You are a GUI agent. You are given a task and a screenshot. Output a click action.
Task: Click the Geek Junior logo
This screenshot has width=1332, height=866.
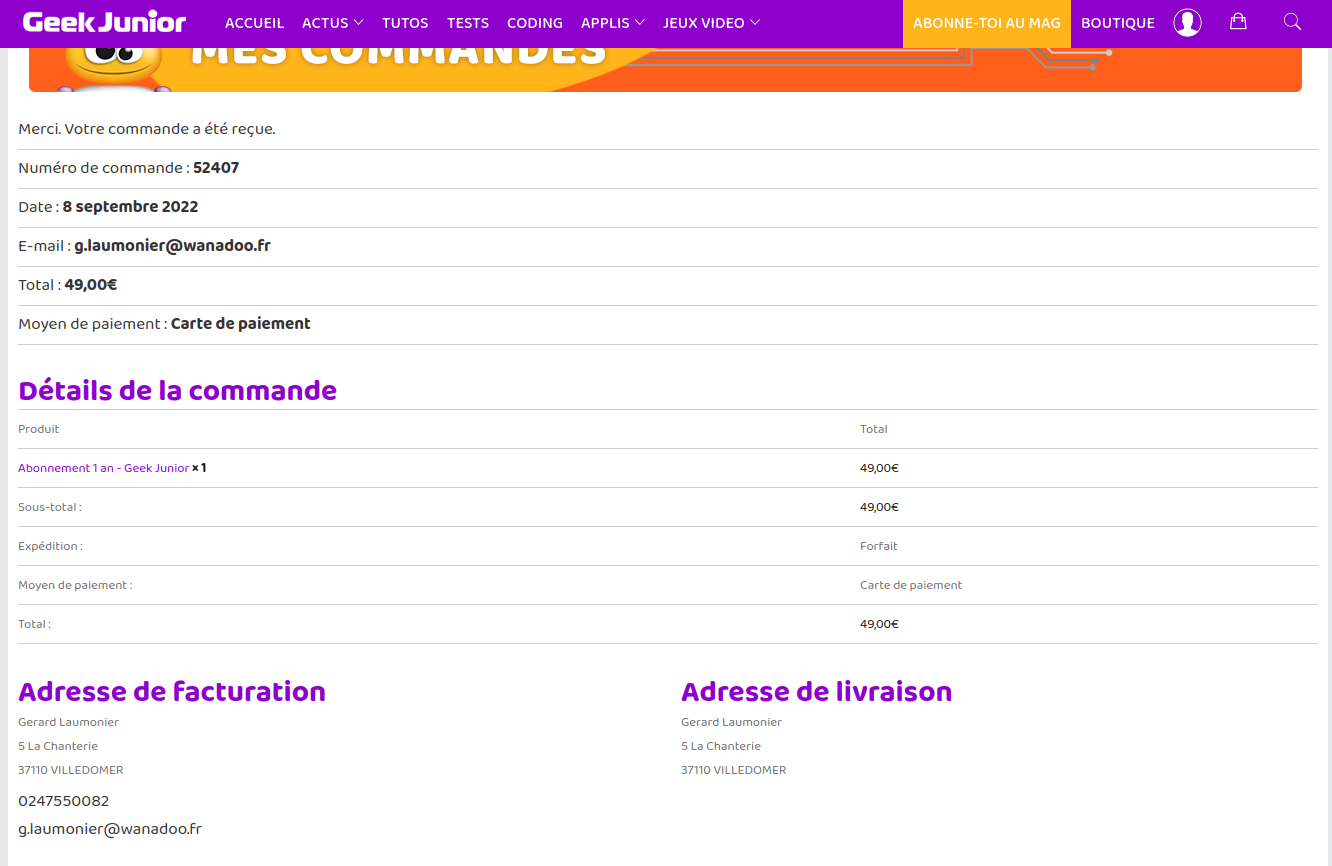[x=104, y=22]
